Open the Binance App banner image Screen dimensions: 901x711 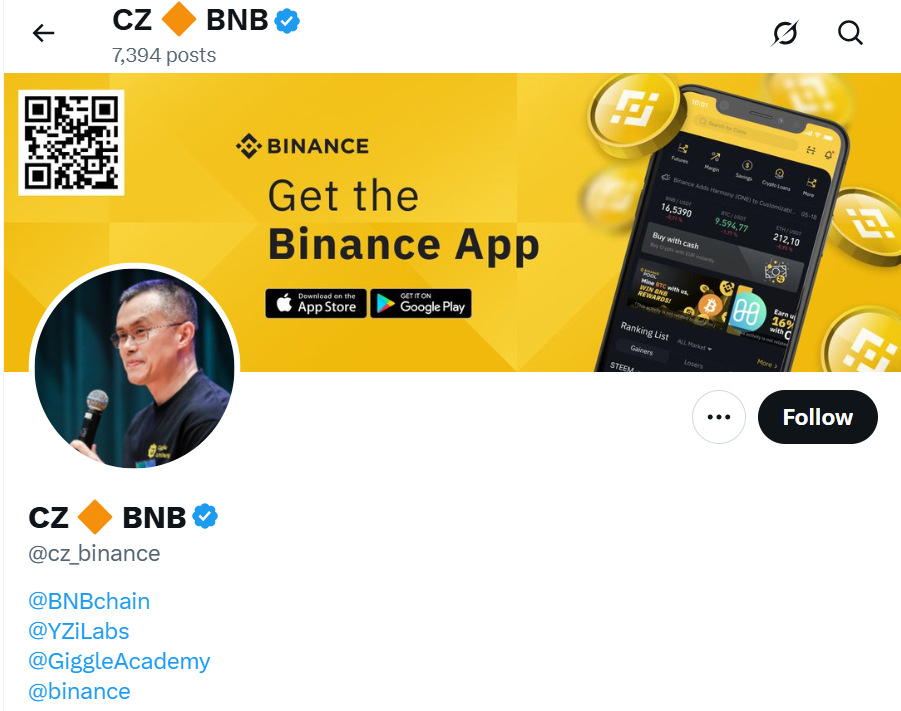pyautogui.click(x=452, y=222)
